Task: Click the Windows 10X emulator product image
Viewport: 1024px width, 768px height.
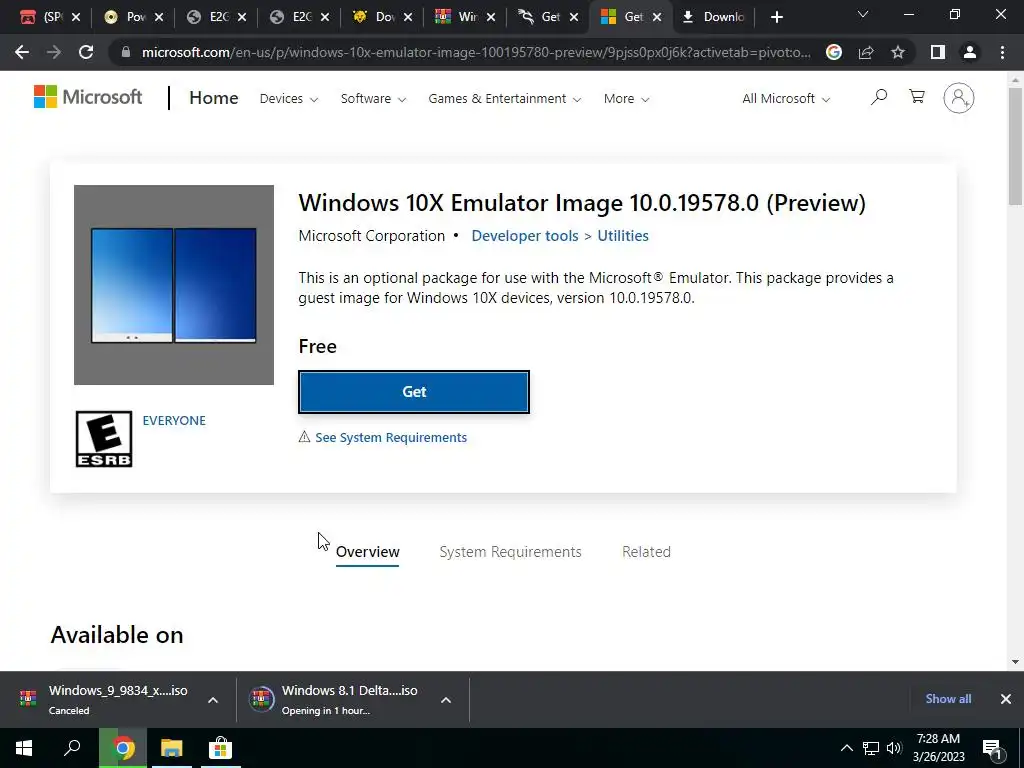Action: [x=174, y=285]
